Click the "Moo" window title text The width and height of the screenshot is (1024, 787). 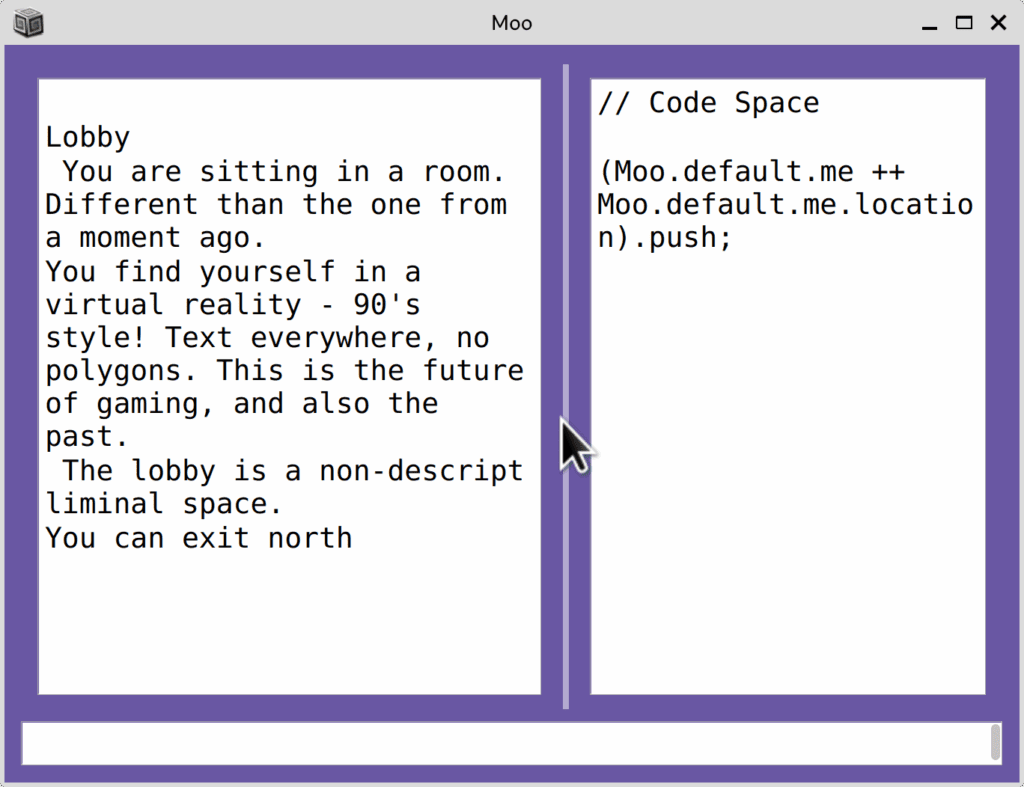(511, 22)
